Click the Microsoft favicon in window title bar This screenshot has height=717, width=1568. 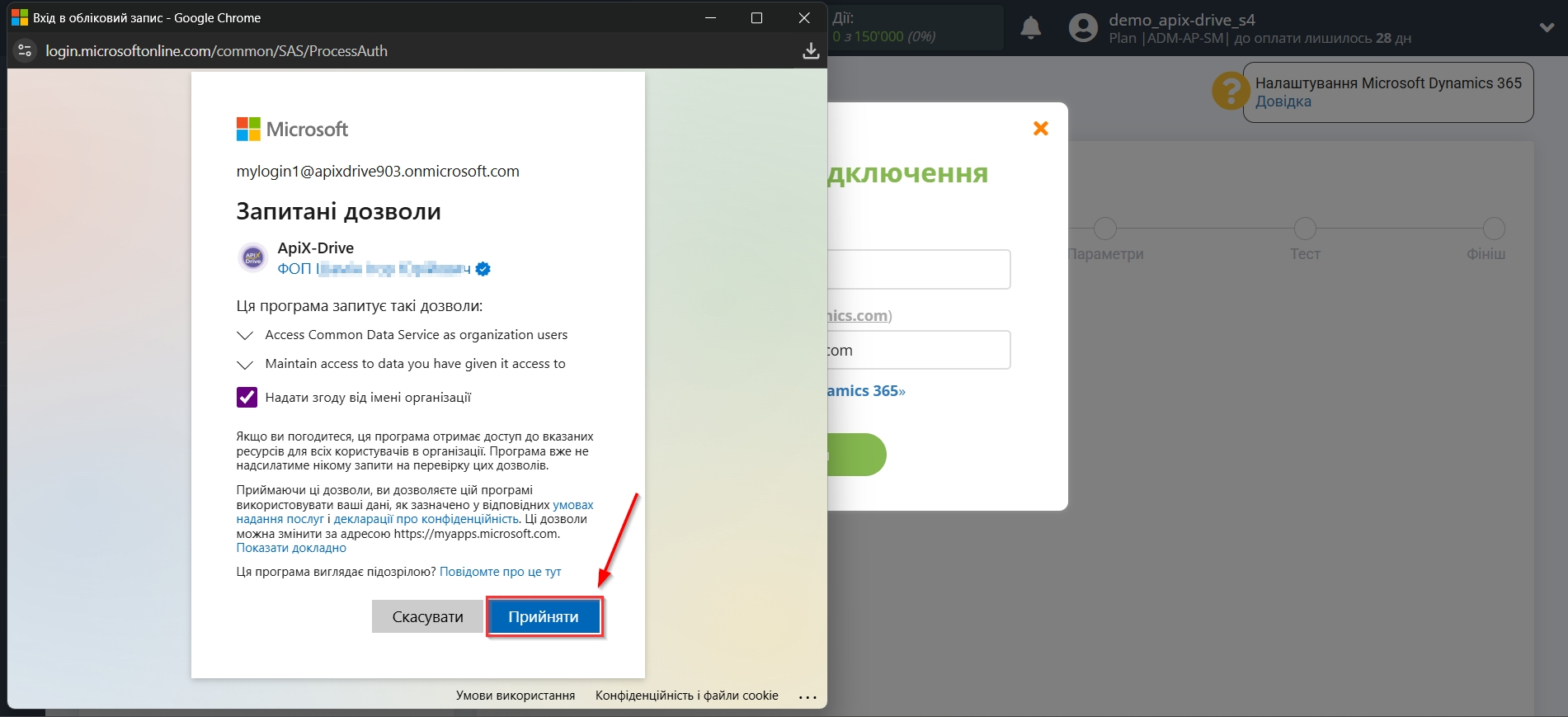click(20, 17)
